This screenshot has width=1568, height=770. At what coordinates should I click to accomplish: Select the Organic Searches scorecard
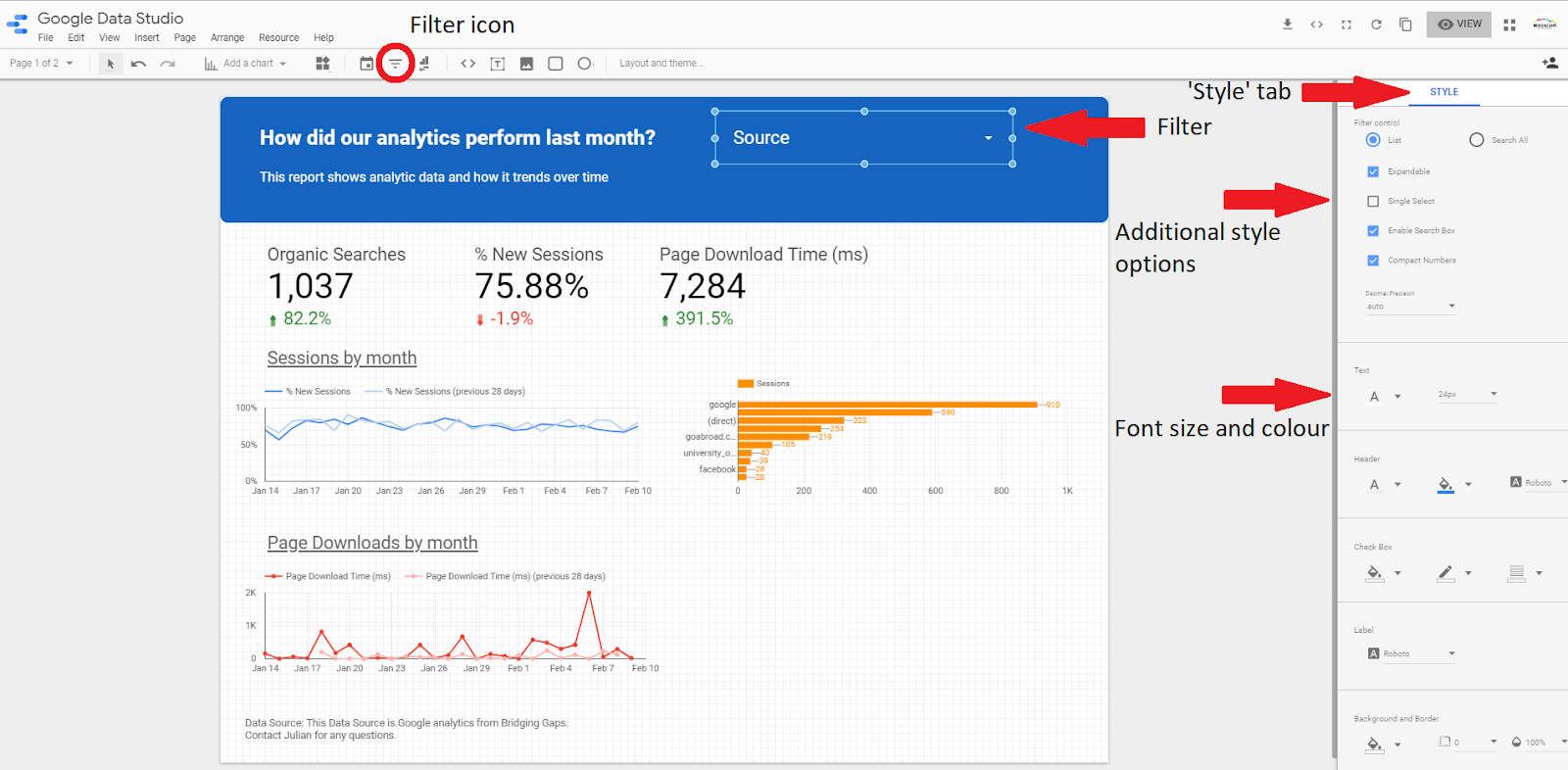pos(336,285)
